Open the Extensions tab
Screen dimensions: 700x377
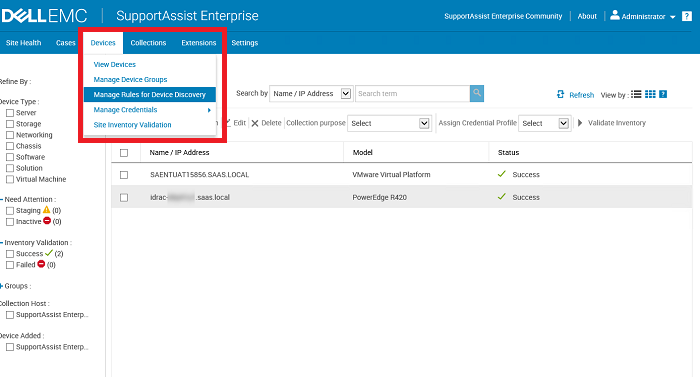199,43
